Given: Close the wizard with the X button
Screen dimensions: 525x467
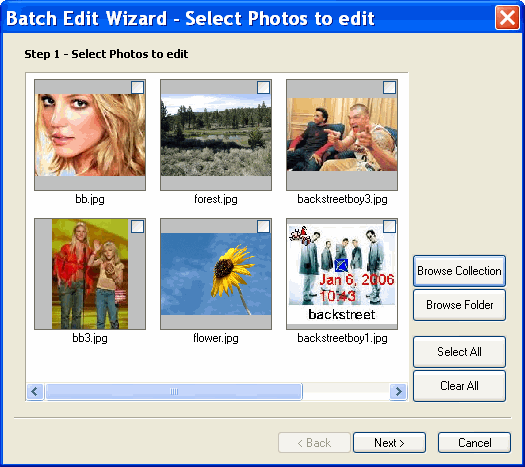Looking at the screenshot, I should pyautogui.click(x=507, y=17).
